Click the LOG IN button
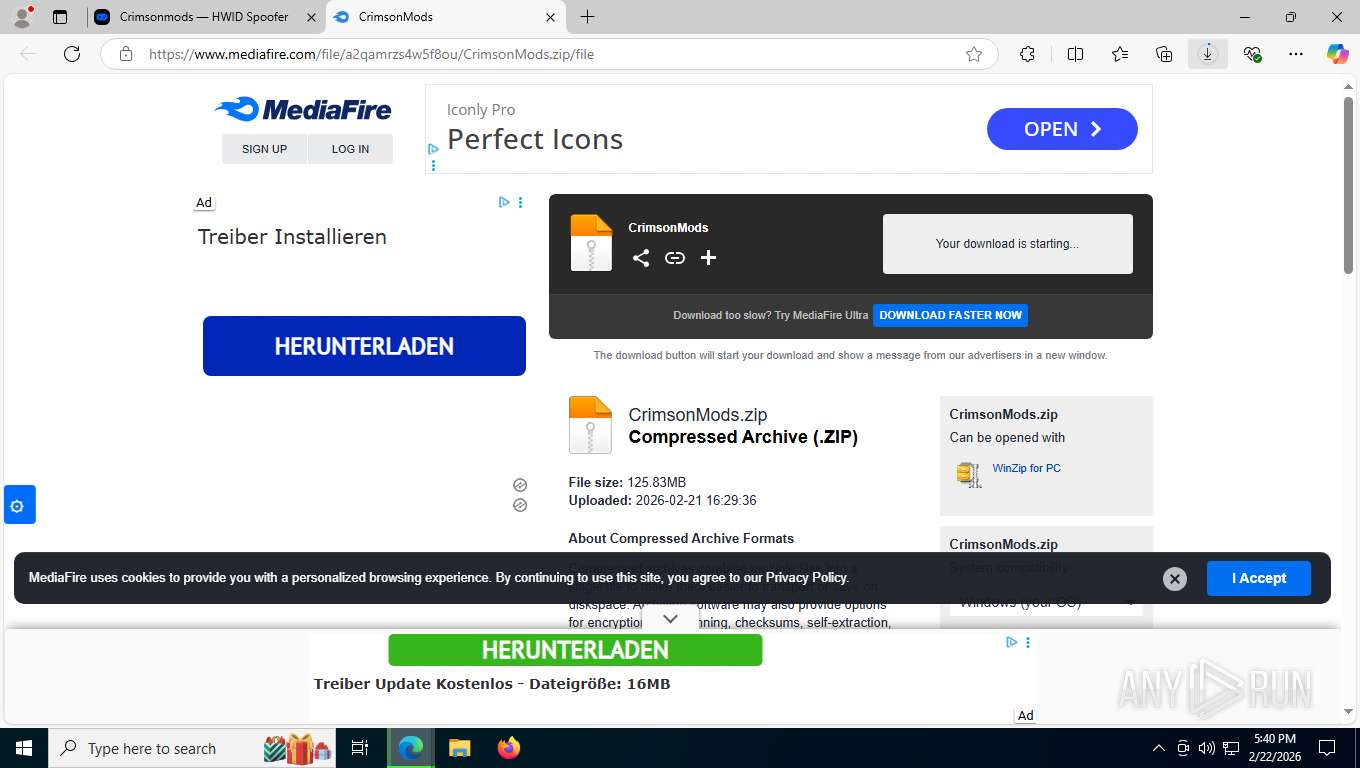 (350, 149)
